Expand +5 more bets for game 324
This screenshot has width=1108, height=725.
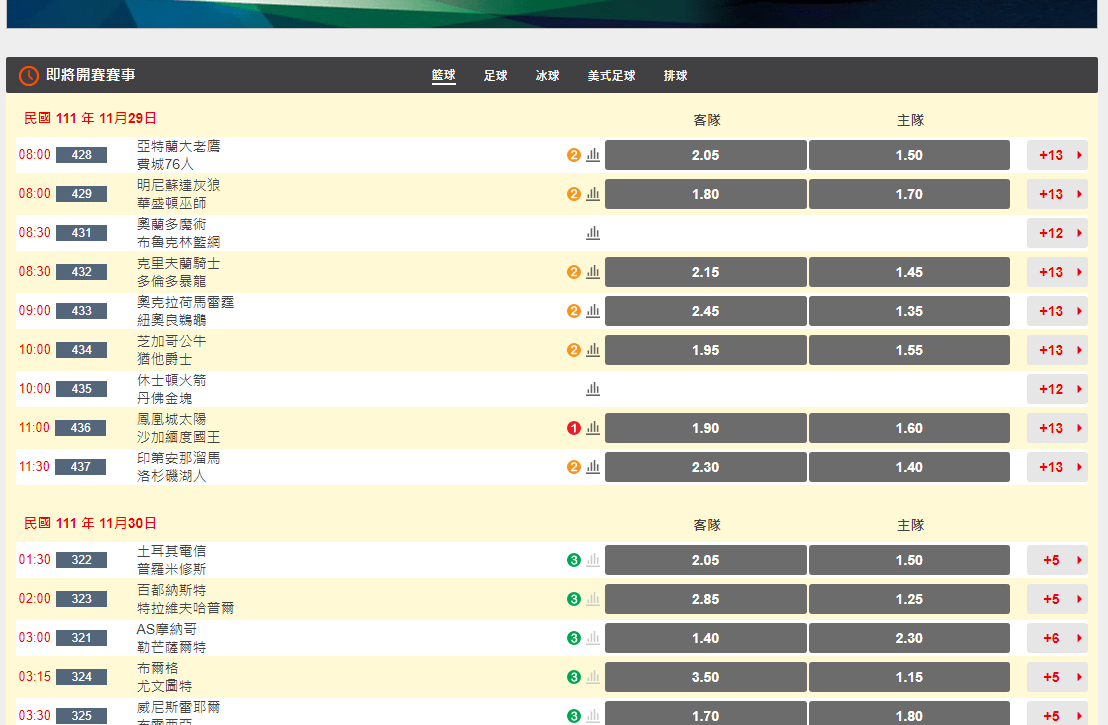[1057, 677]
